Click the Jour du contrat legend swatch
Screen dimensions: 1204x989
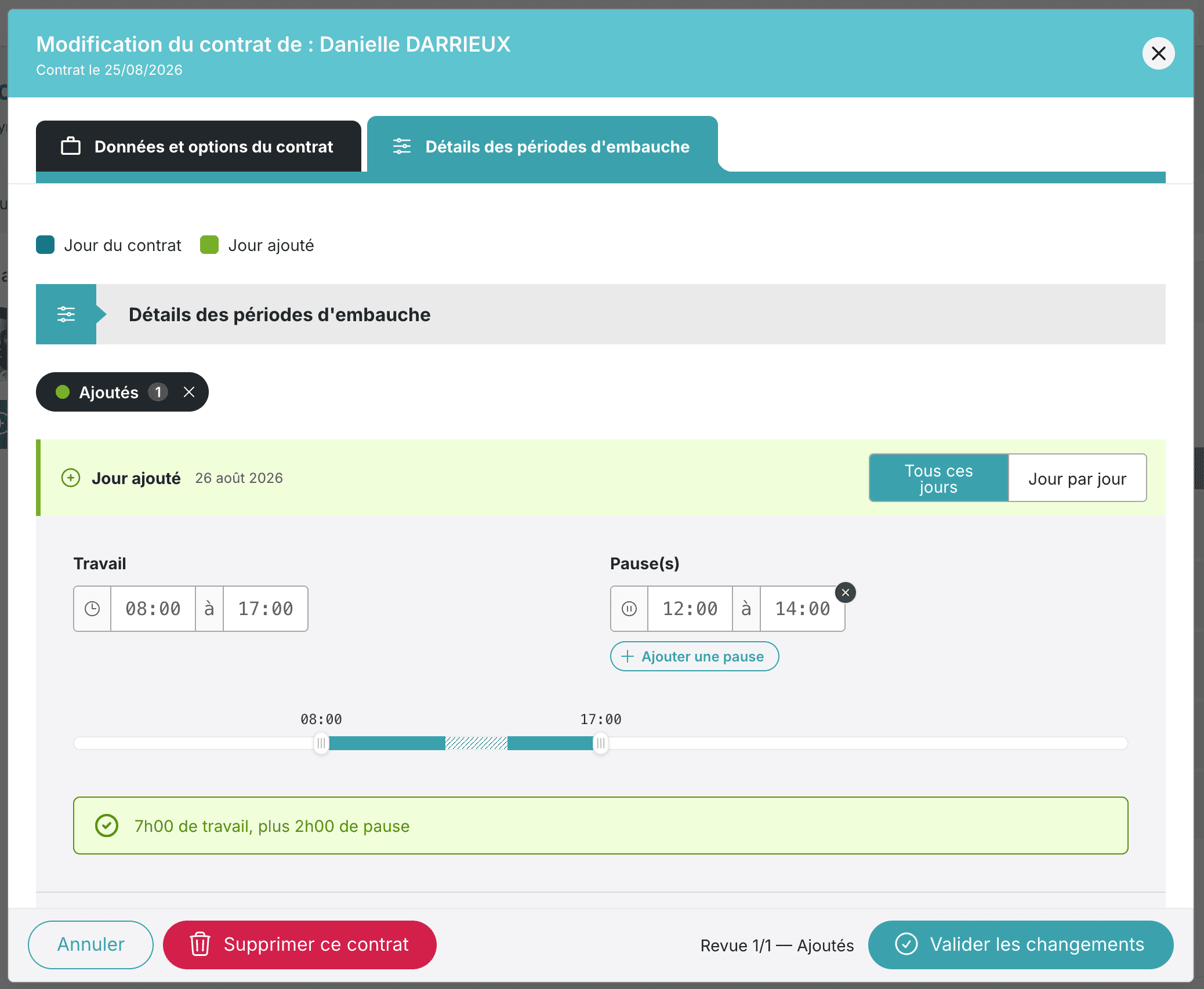tap(45, 245)
